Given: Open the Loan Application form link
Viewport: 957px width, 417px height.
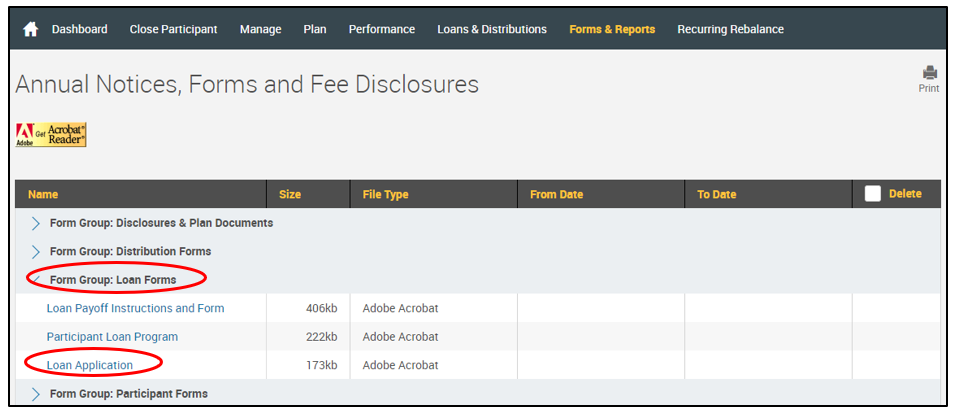Looking at the screenshot, I should click(x=89, y=365).
